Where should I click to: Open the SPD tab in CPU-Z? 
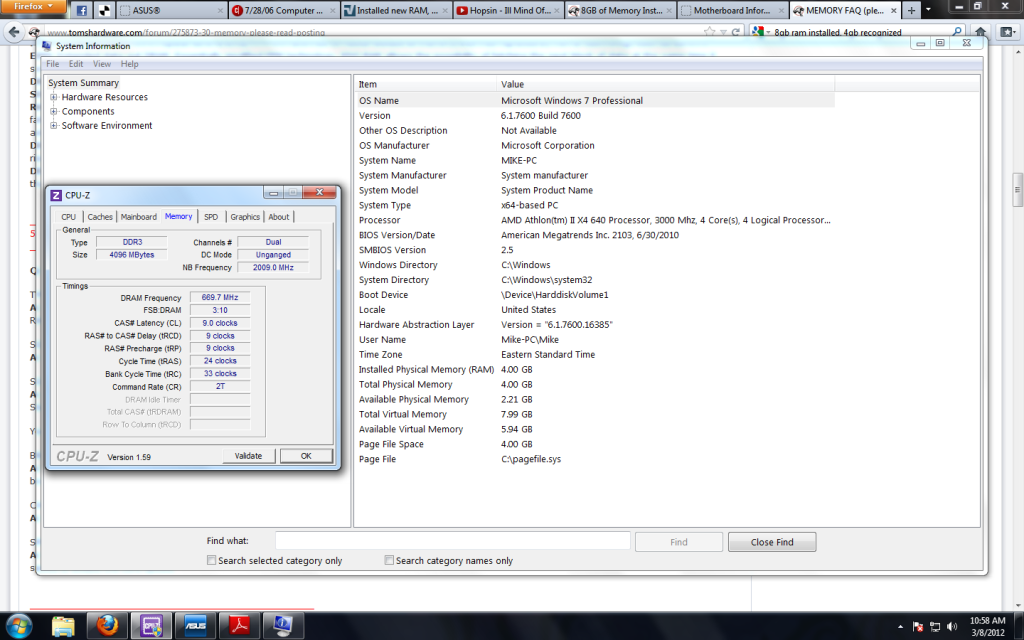click(211, 217)
